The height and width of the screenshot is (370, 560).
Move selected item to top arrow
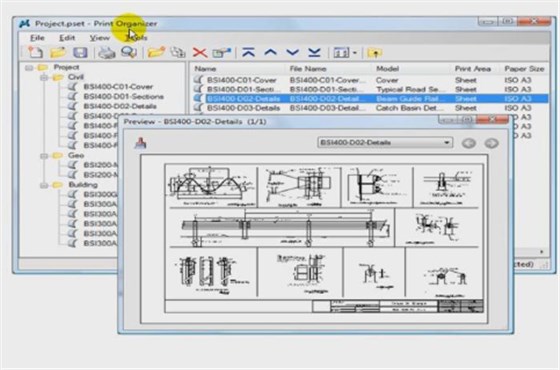249,52
